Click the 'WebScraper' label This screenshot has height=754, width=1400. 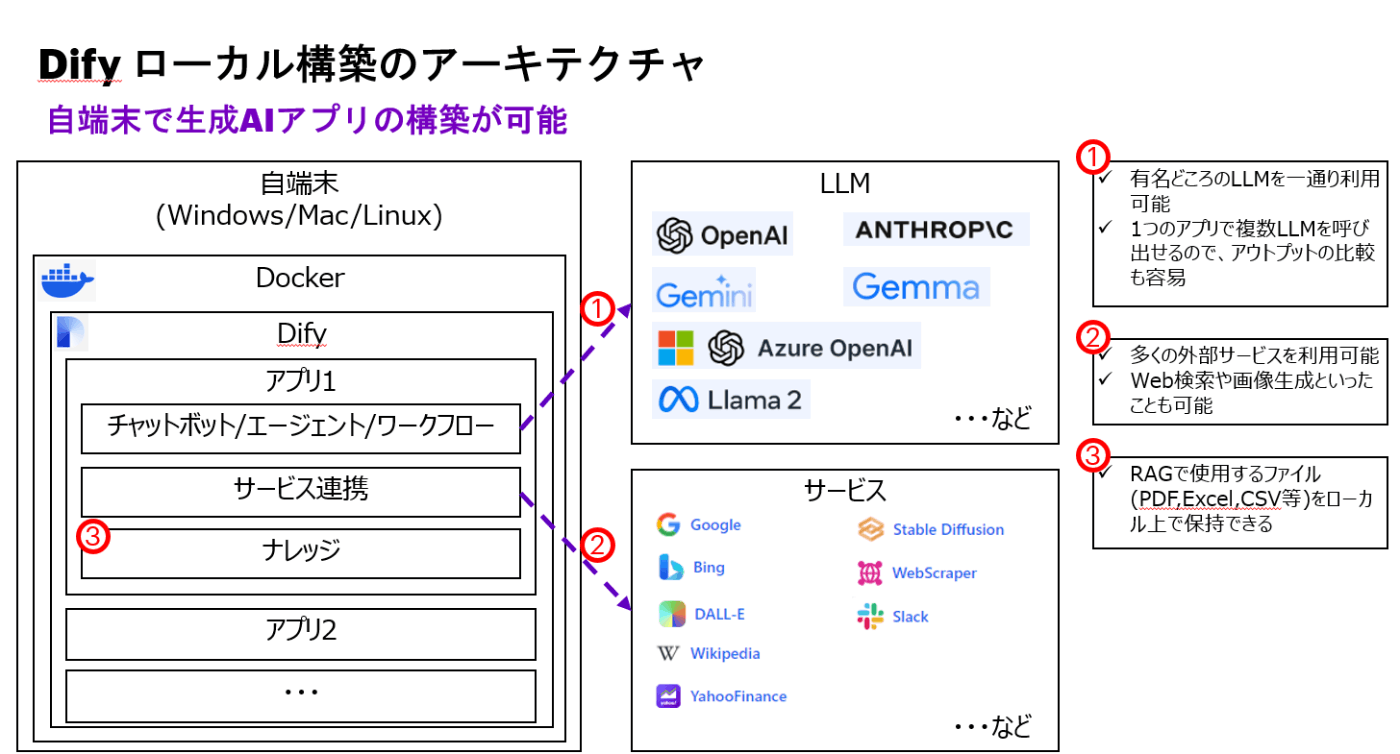(934, 573)
